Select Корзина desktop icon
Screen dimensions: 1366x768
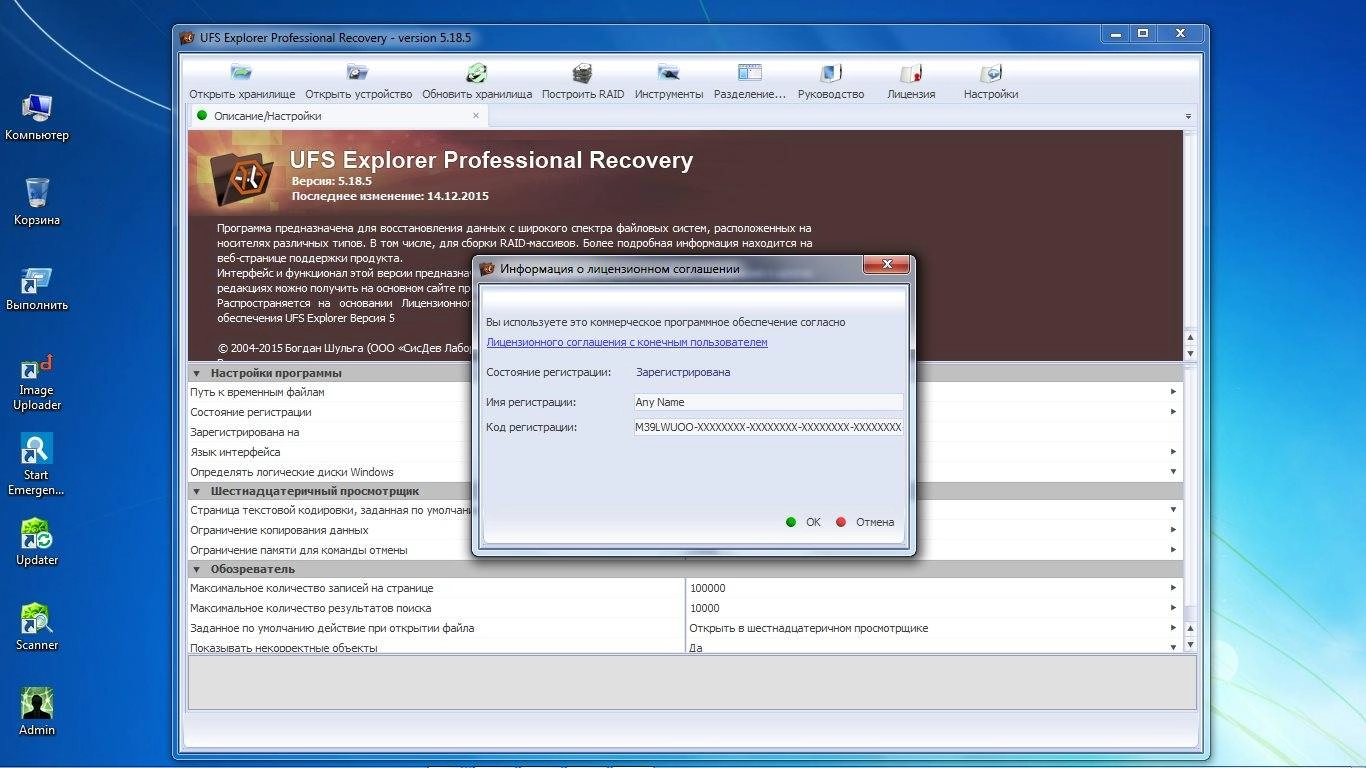(37, 201)
